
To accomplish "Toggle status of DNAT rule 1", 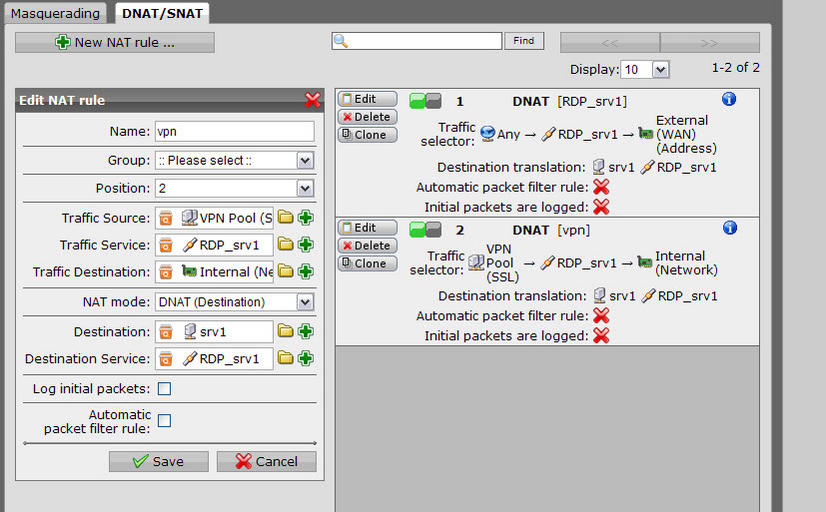I will pos(425,101).
